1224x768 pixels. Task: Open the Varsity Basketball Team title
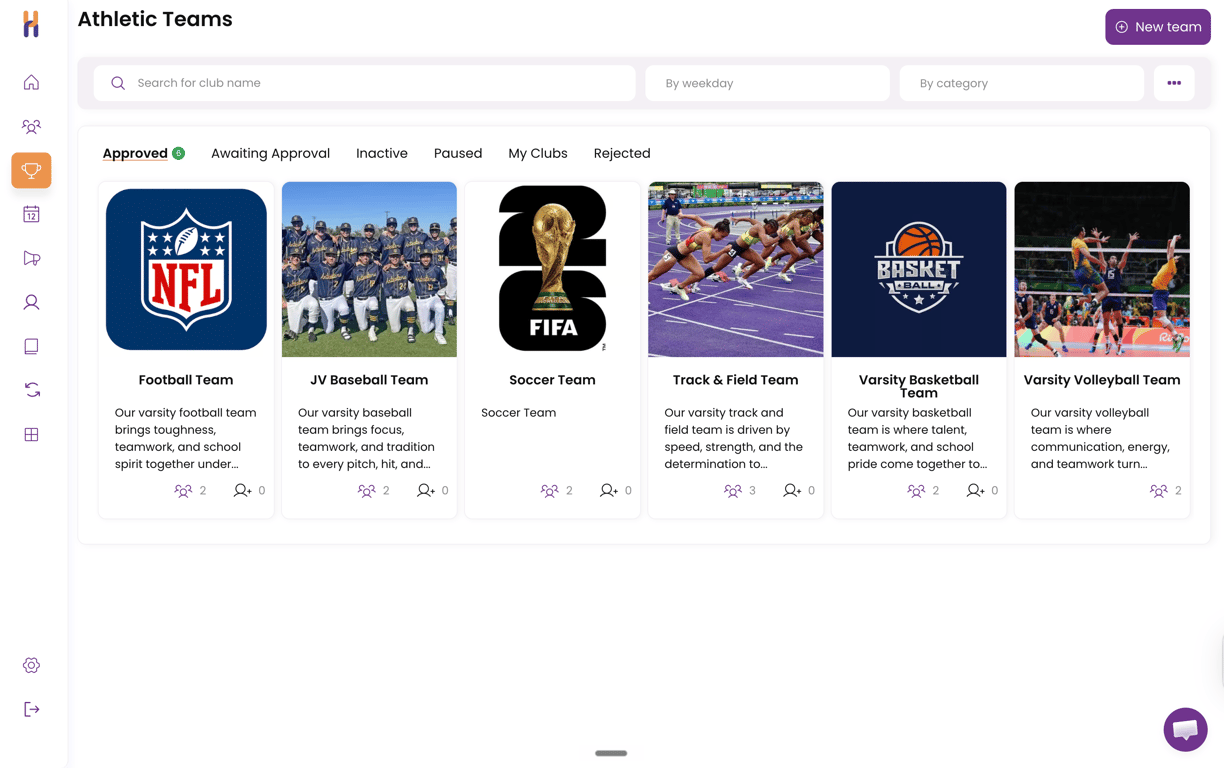918,386
